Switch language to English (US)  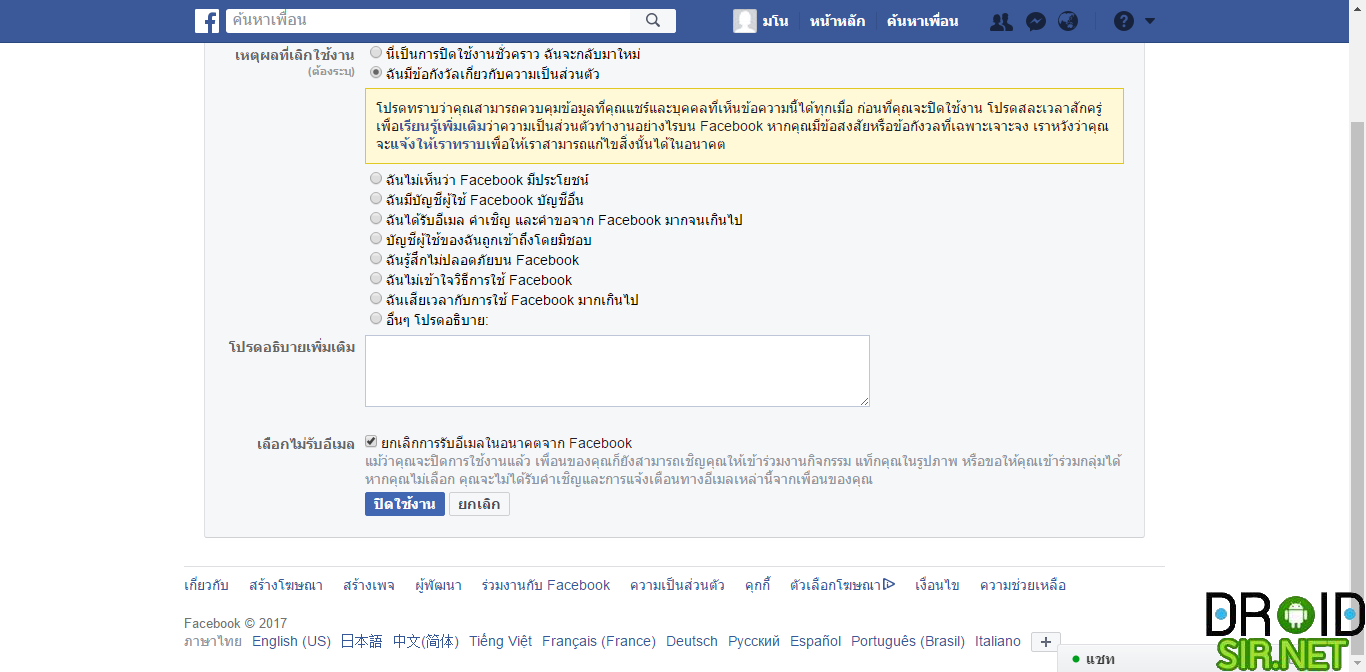[x=291, y=641]
